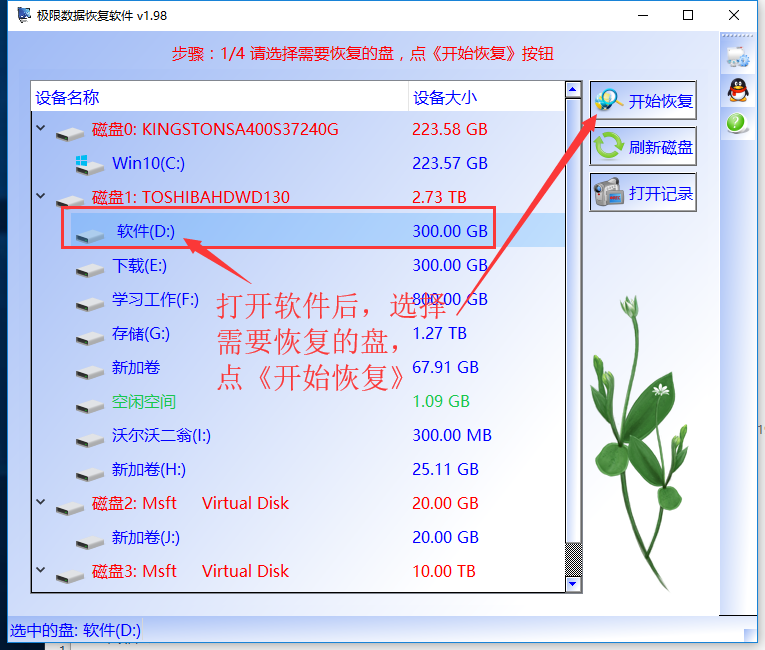
Task: Click the settings gear icon in sidebar
Action: (x=738, y=57)
